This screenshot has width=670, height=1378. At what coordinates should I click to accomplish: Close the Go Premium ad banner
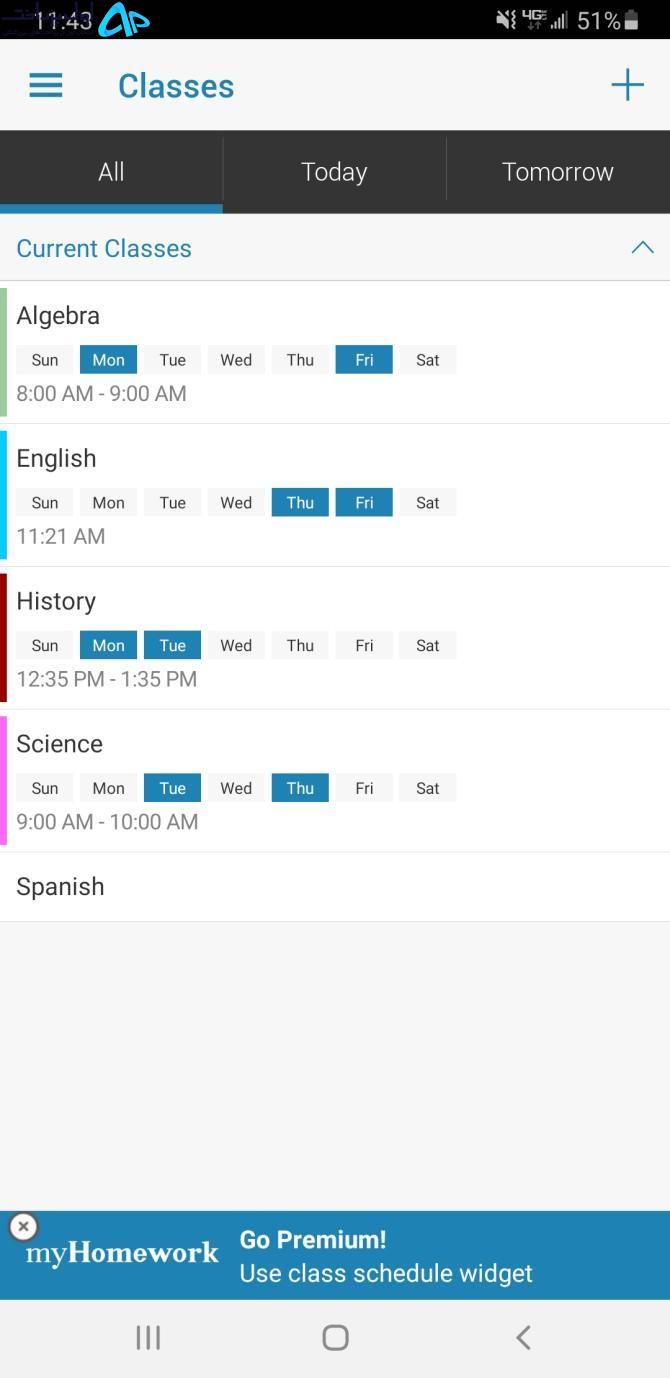pyautogui.click(x=23, y=1226)
